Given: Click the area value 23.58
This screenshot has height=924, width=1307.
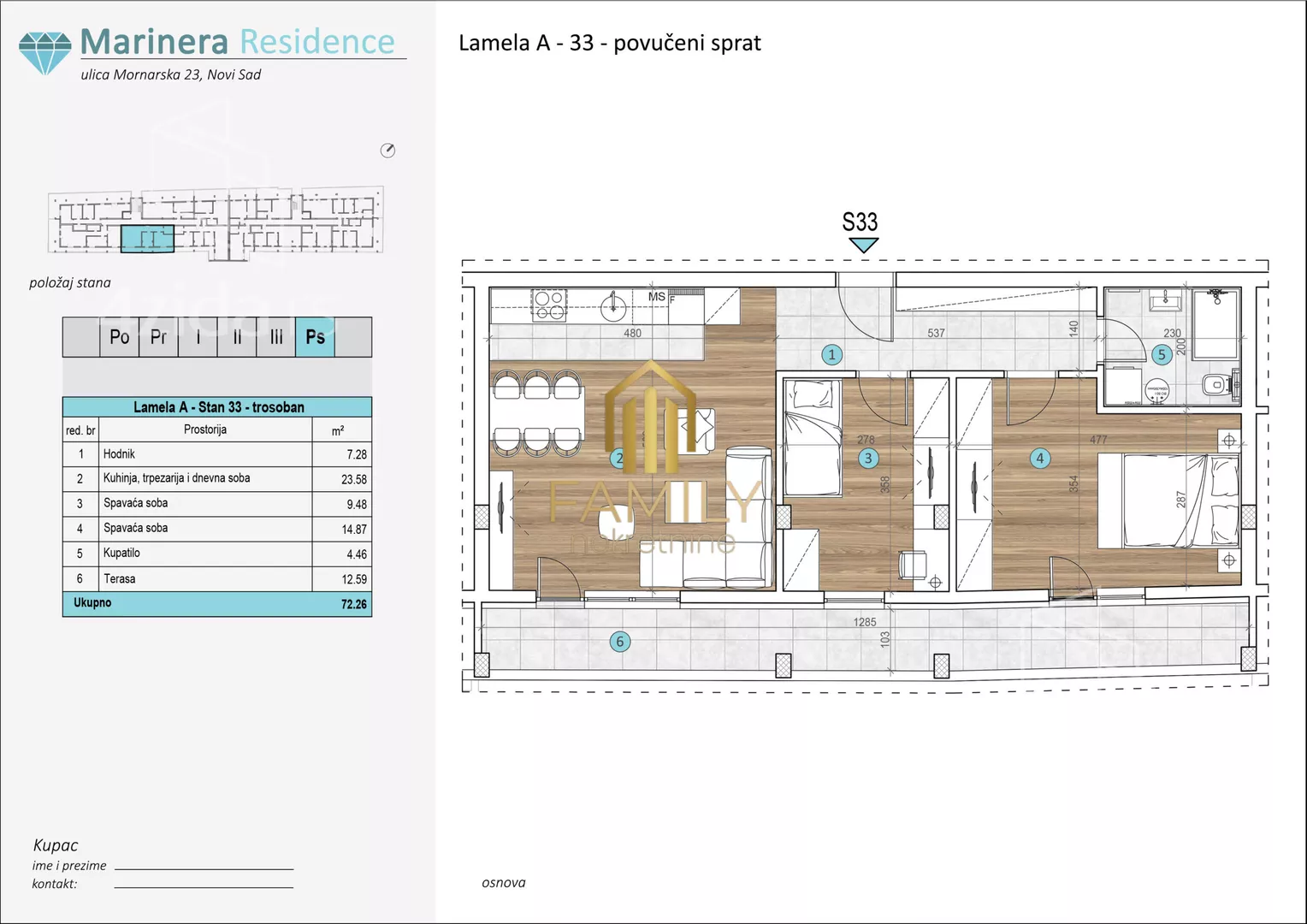Looking at the screenshot, I should click(x=354, y=480).
